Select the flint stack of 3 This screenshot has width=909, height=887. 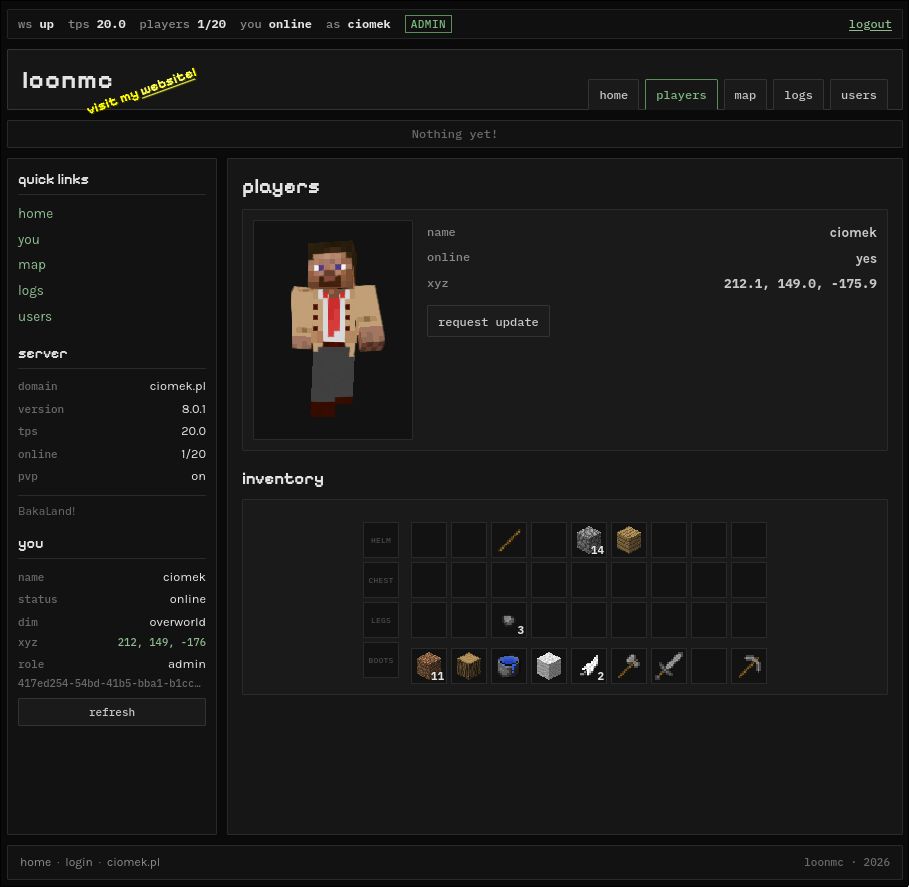509,620
